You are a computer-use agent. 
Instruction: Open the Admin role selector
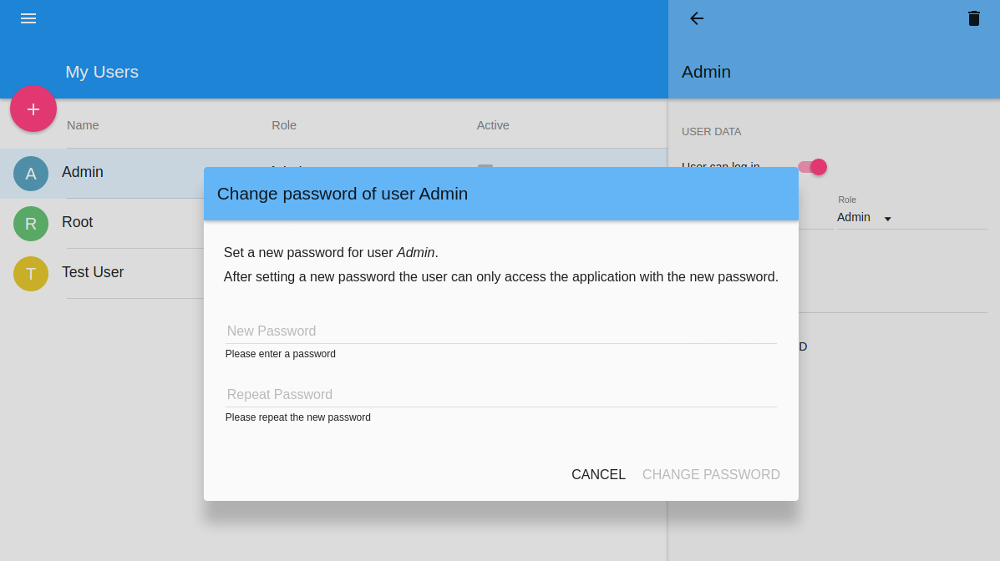tap(864, 217)
